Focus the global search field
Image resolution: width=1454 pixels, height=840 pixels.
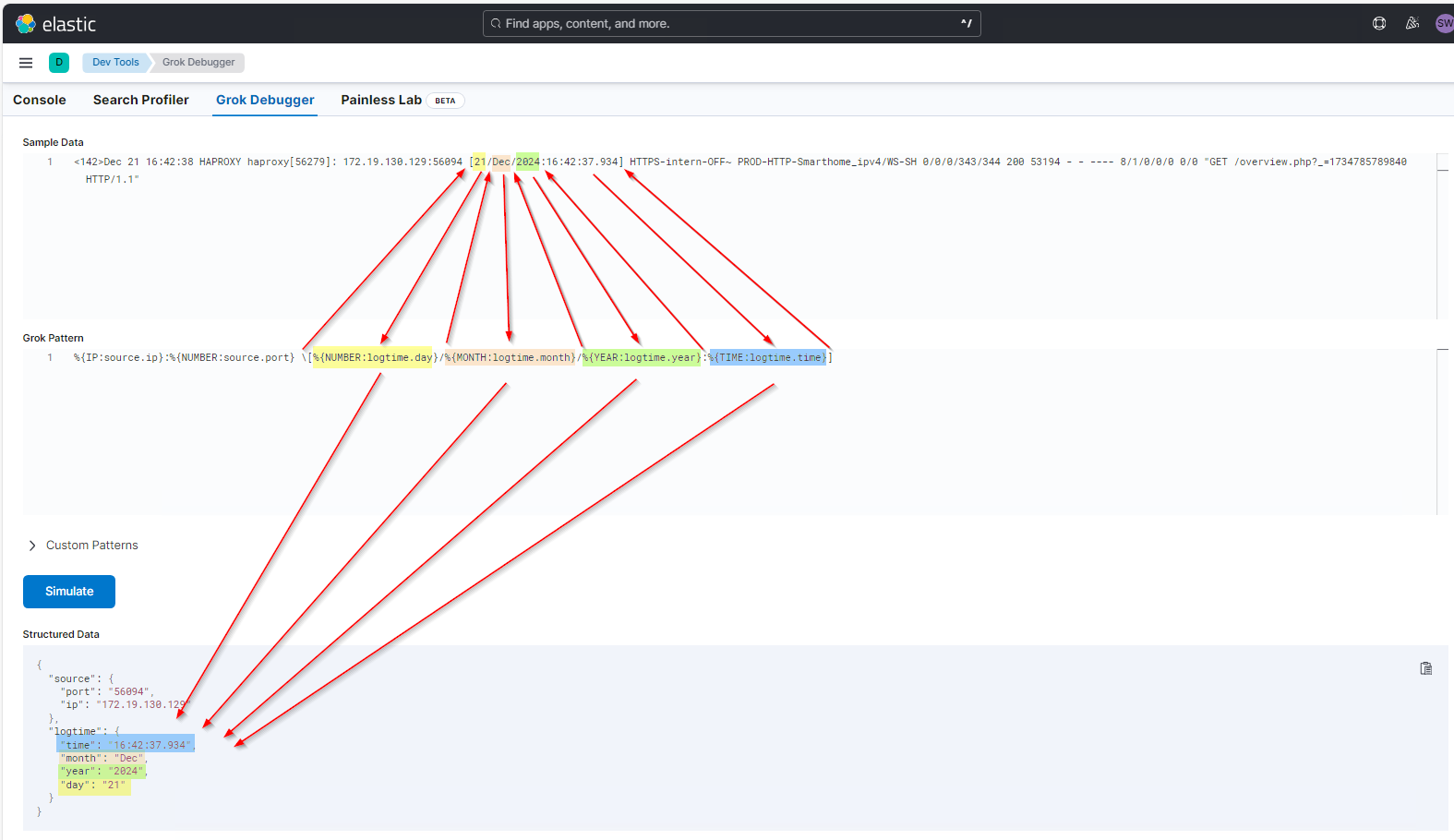click(731, 24)
